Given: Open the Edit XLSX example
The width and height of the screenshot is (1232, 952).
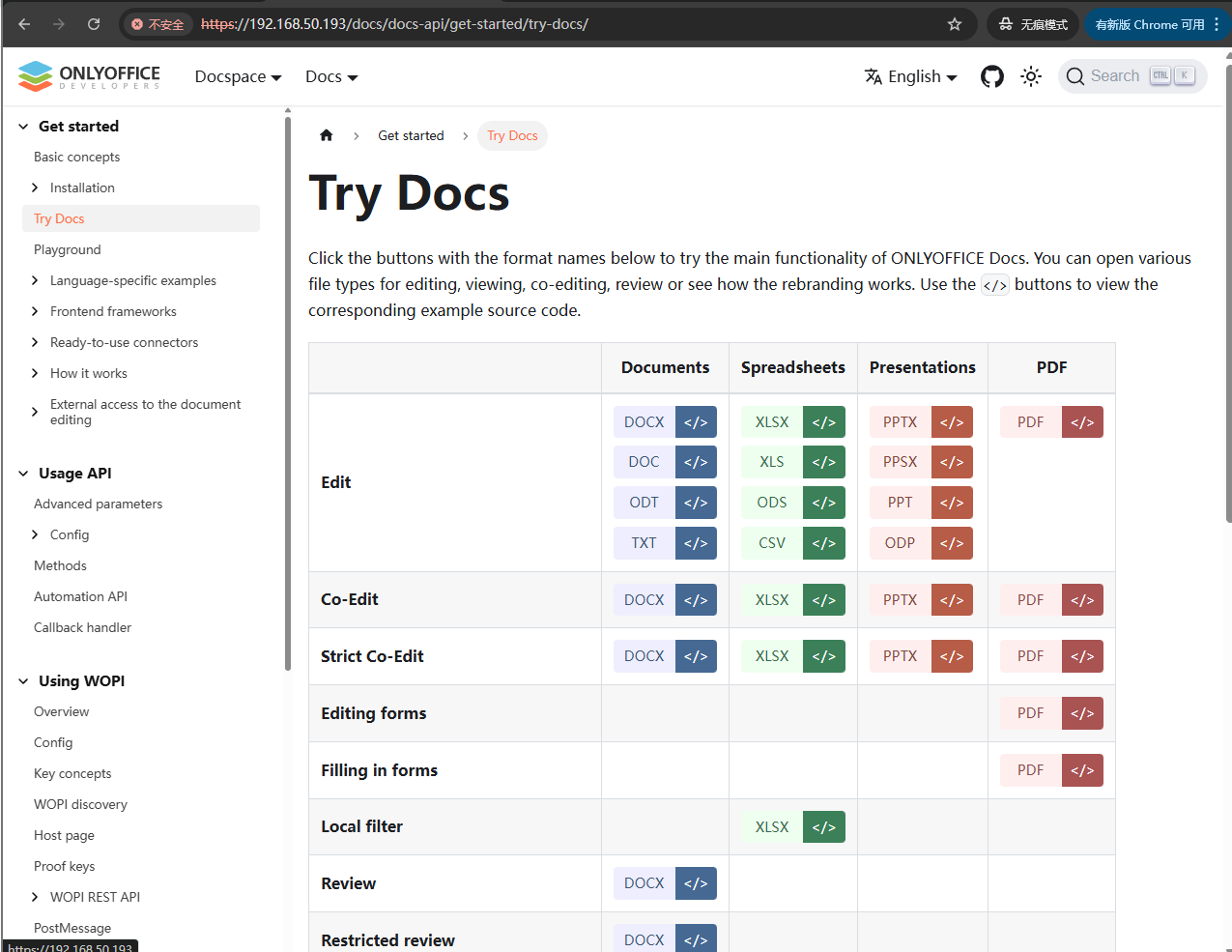Looking at the screenshot, I should [x=772, y=422].
